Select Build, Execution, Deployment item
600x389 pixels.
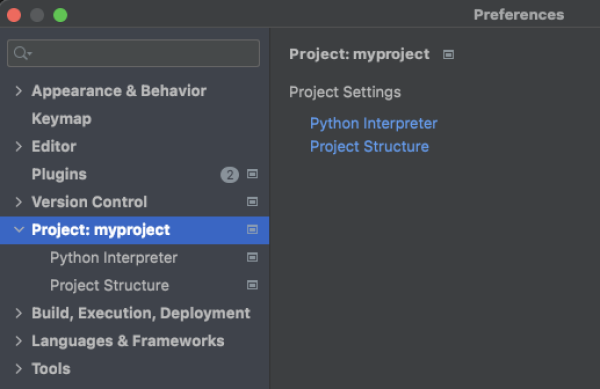pyautogui.click(x=141, y=313)
